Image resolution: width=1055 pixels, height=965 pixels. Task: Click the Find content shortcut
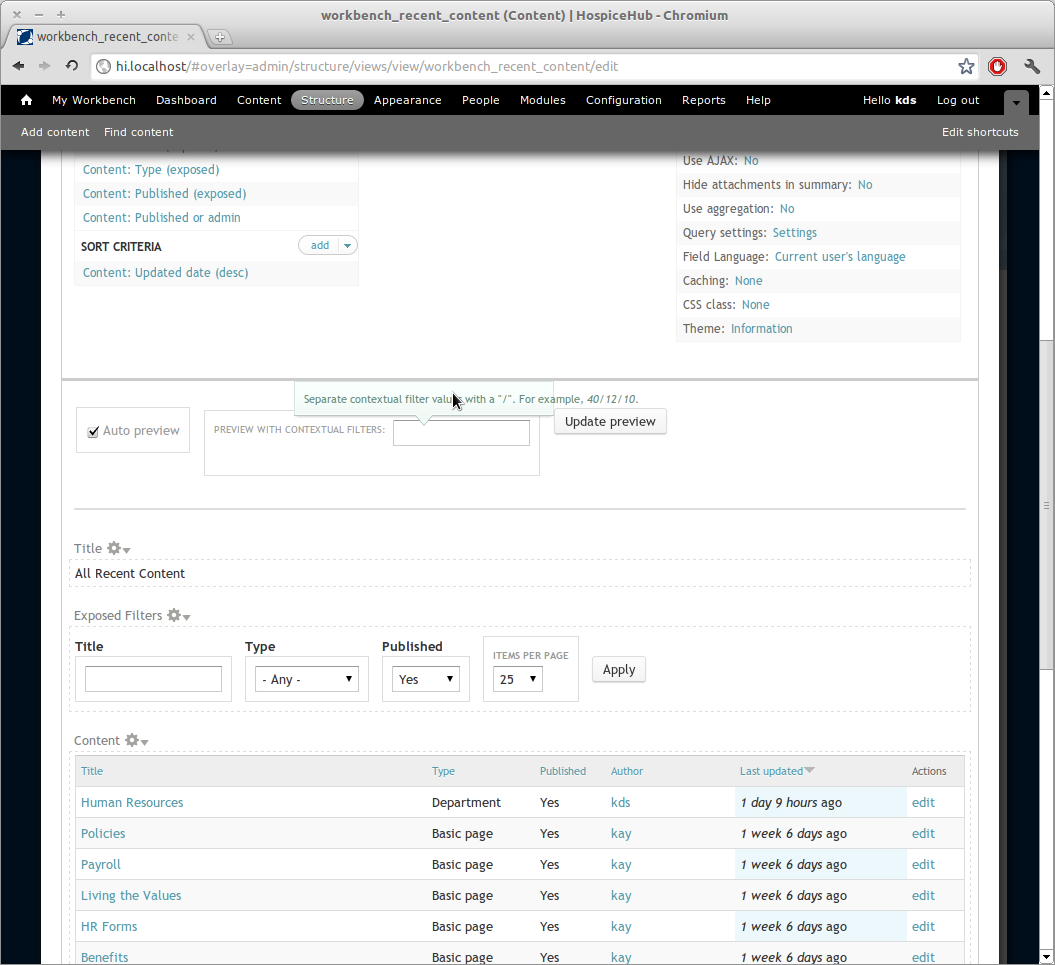click(x=139, y=133)
